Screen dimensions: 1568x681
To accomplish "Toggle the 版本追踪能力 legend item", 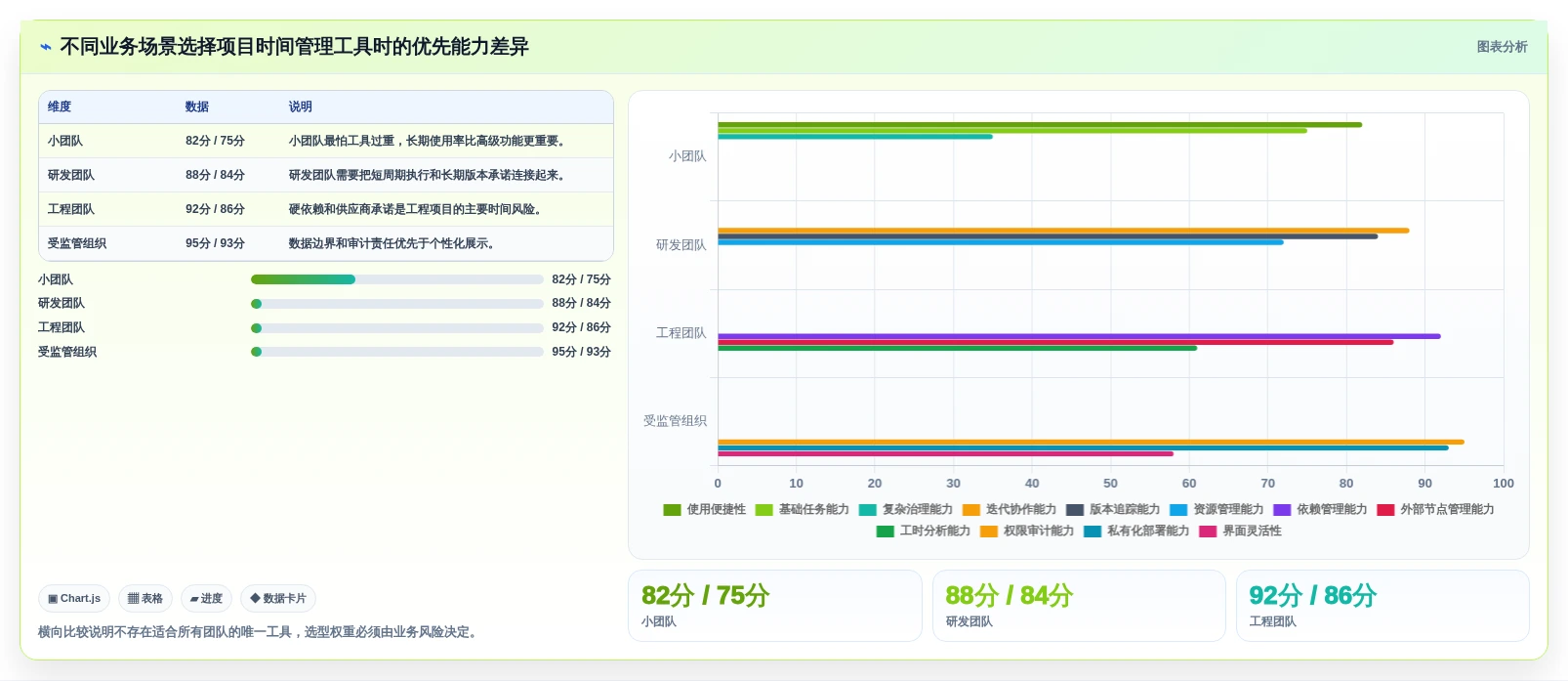I will pos(1112,509).
